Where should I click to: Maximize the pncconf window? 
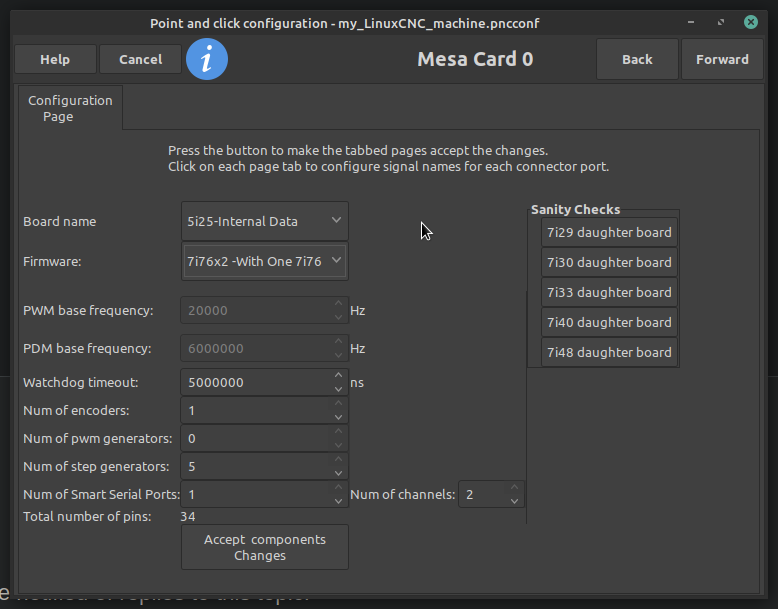720,22
